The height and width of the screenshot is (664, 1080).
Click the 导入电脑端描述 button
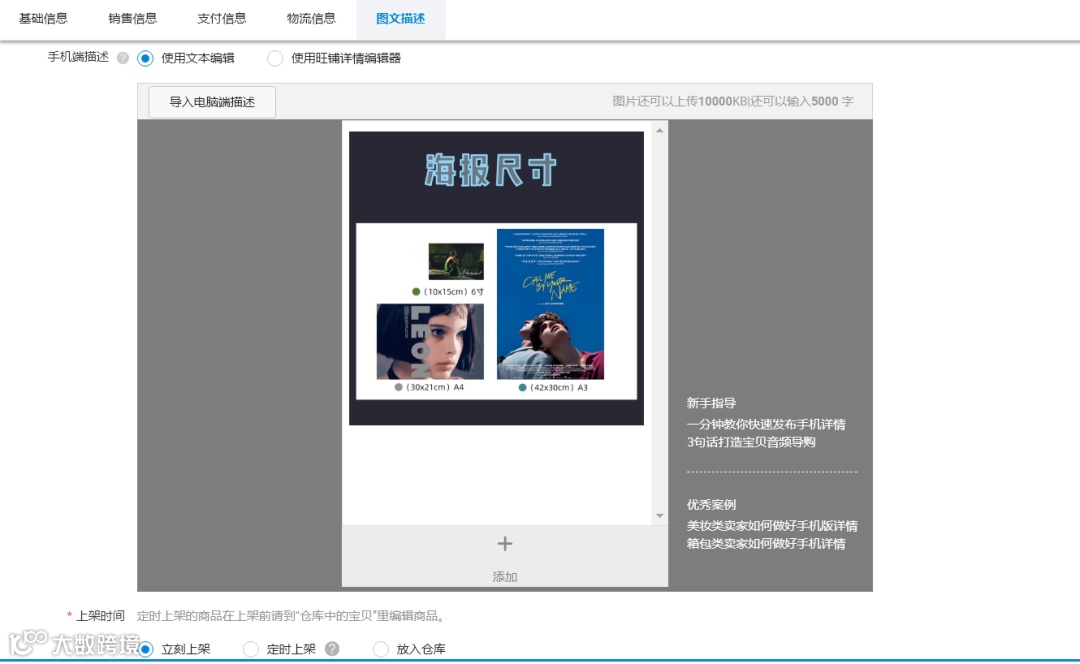(x=212, y=102)
